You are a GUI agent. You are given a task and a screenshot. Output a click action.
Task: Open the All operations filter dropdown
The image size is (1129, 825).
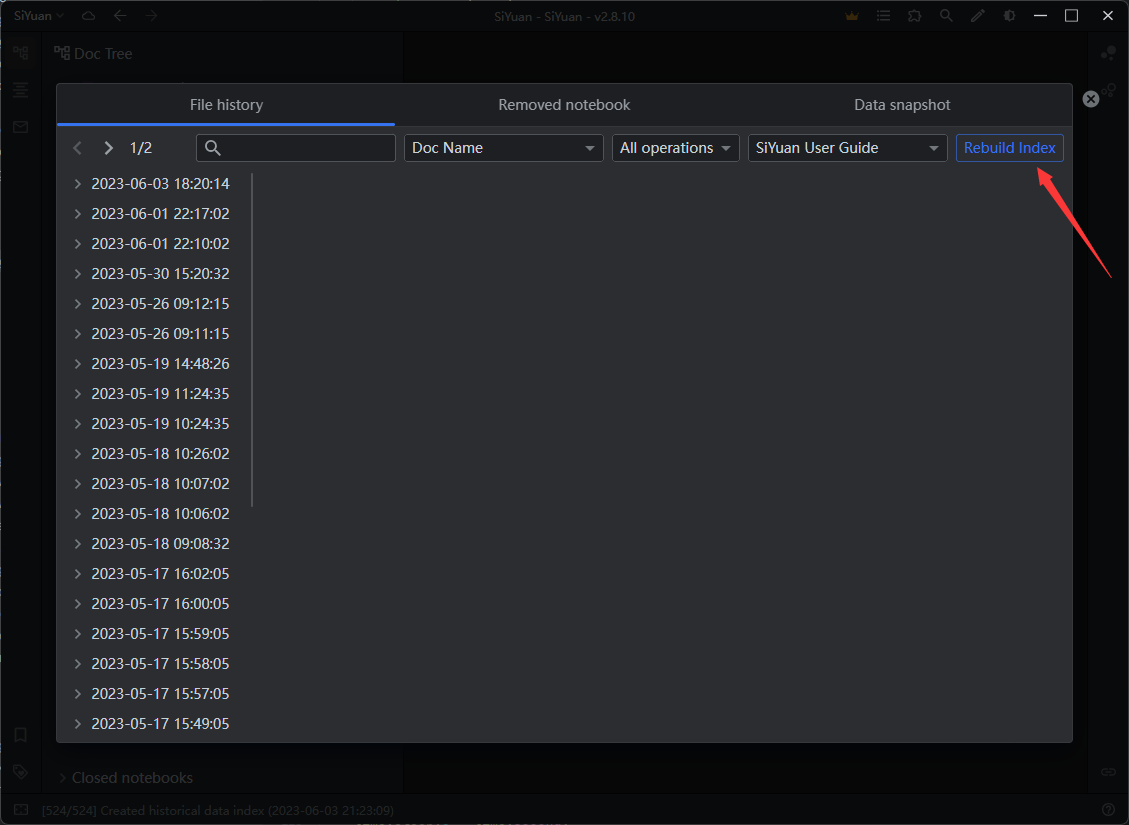pyautogui.click(x=675, y=148)
